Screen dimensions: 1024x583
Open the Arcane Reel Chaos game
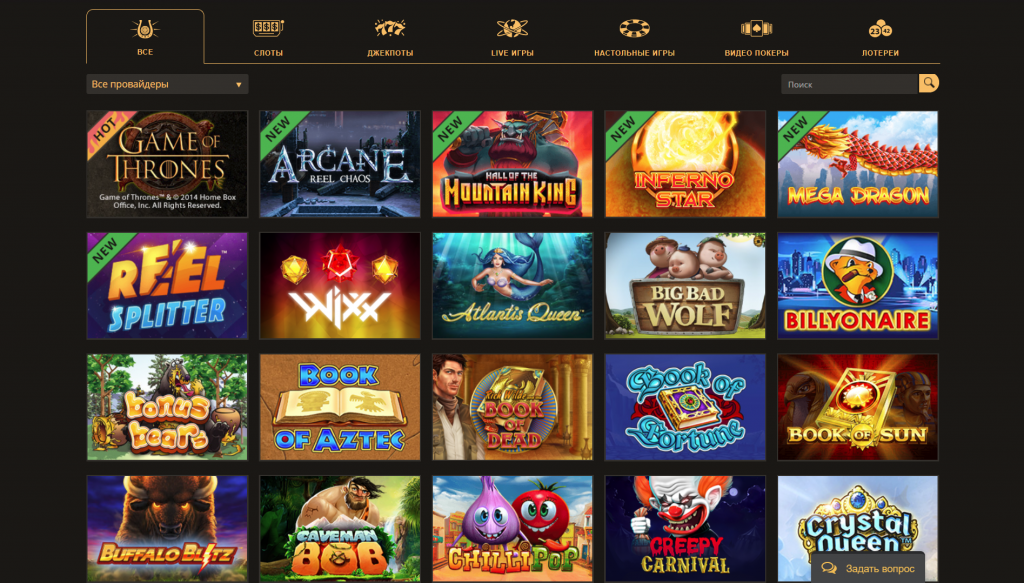point(340,164)
